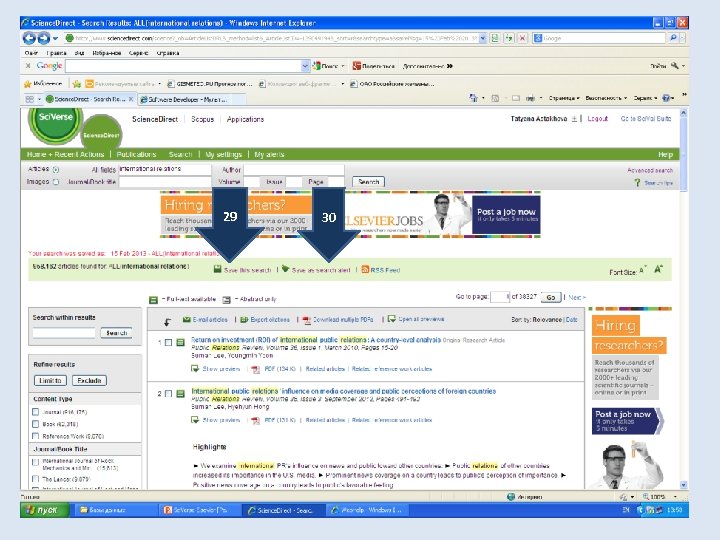Go forward with the browser Forward arrow
The height and width of the screenshot is (540, 720).
pyautogui.click(x=43, y=38)
